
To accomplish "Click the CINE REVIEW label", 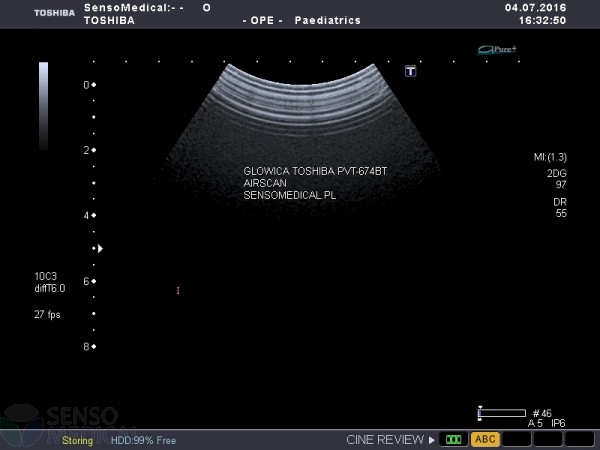I will tap(385, 439).
